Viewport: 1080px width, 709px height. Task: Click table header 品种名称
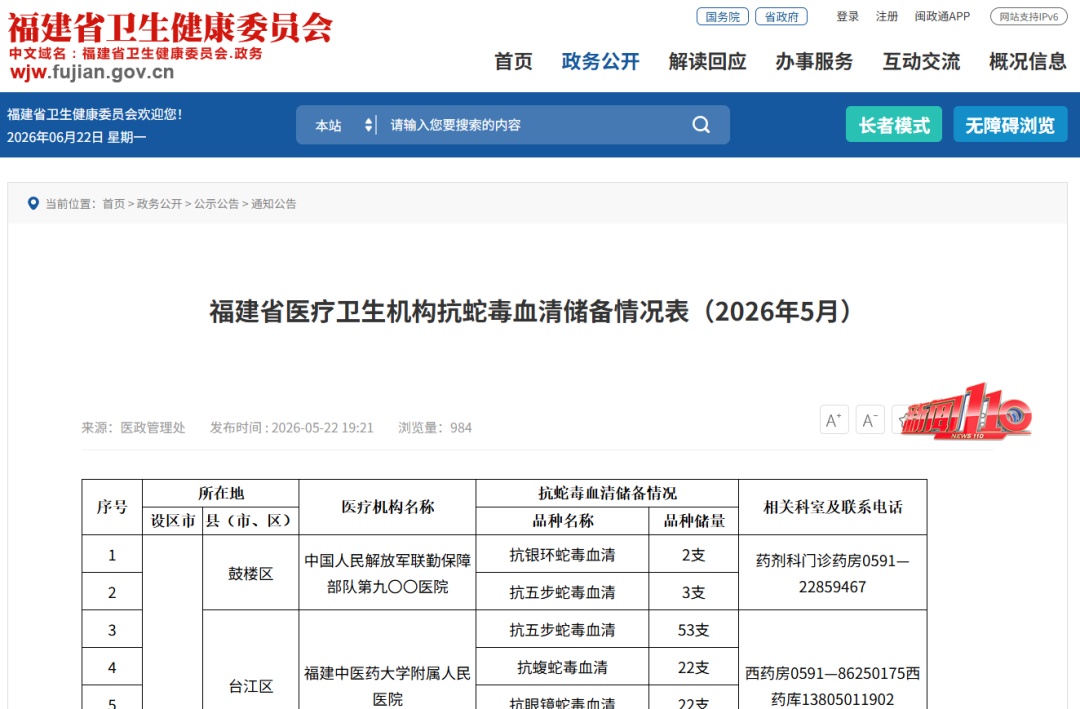[x=563, y=521]
